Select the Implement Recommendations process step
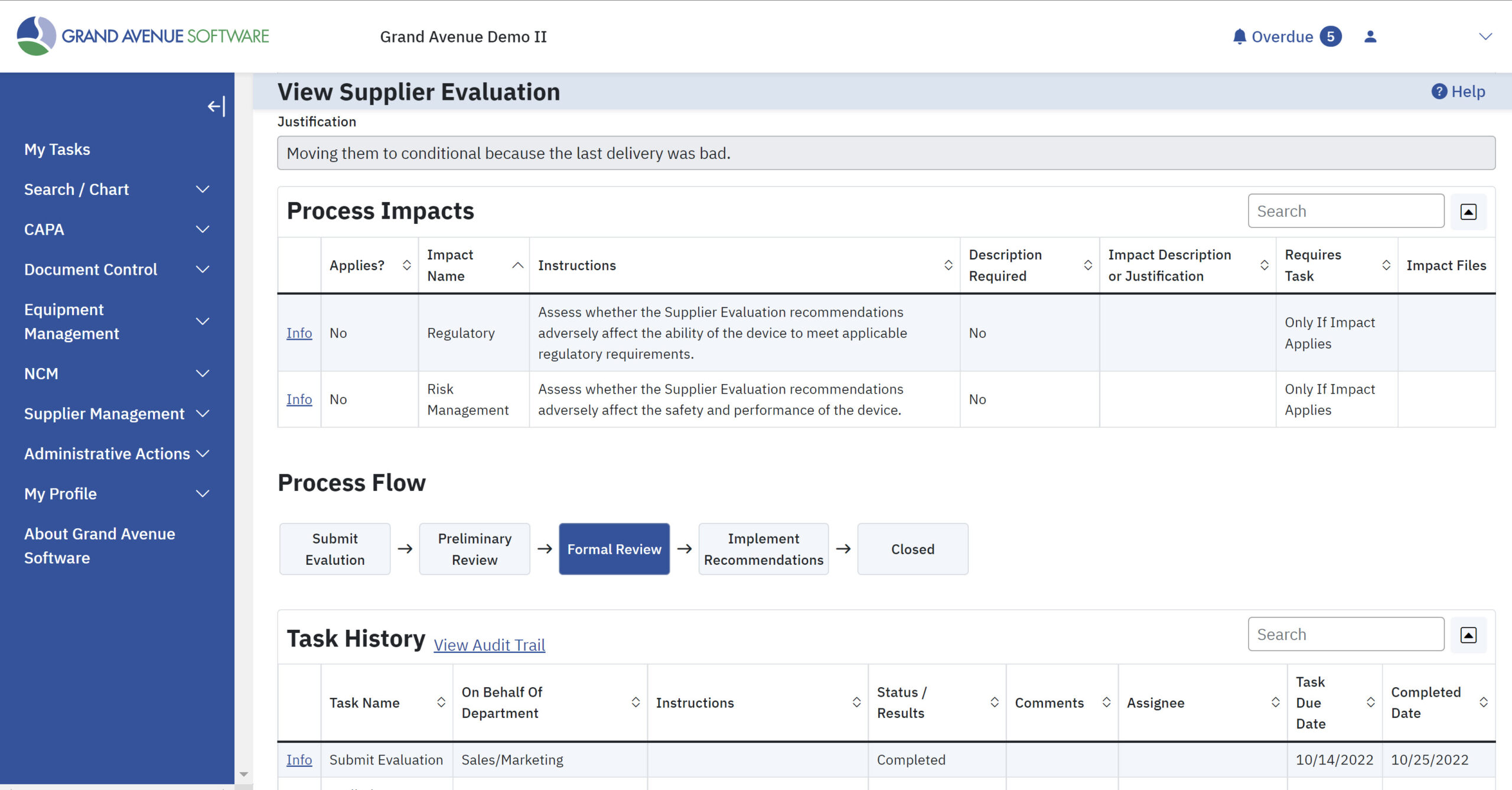1512x790 pixels. 764,549
